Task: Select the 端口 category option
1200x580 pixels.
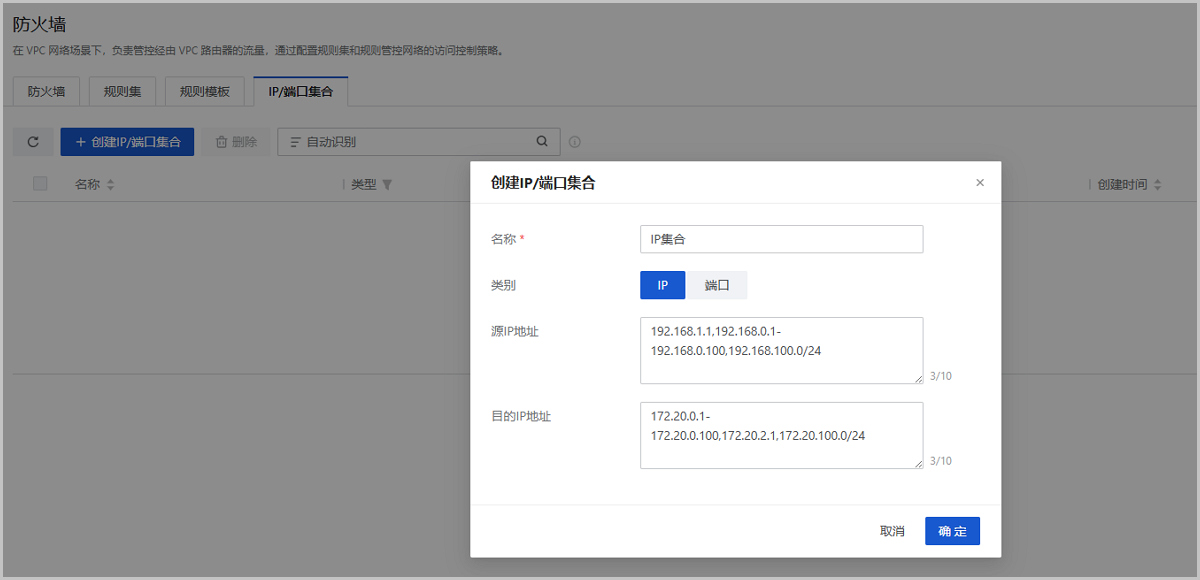Action: click(x=717, y=285)
